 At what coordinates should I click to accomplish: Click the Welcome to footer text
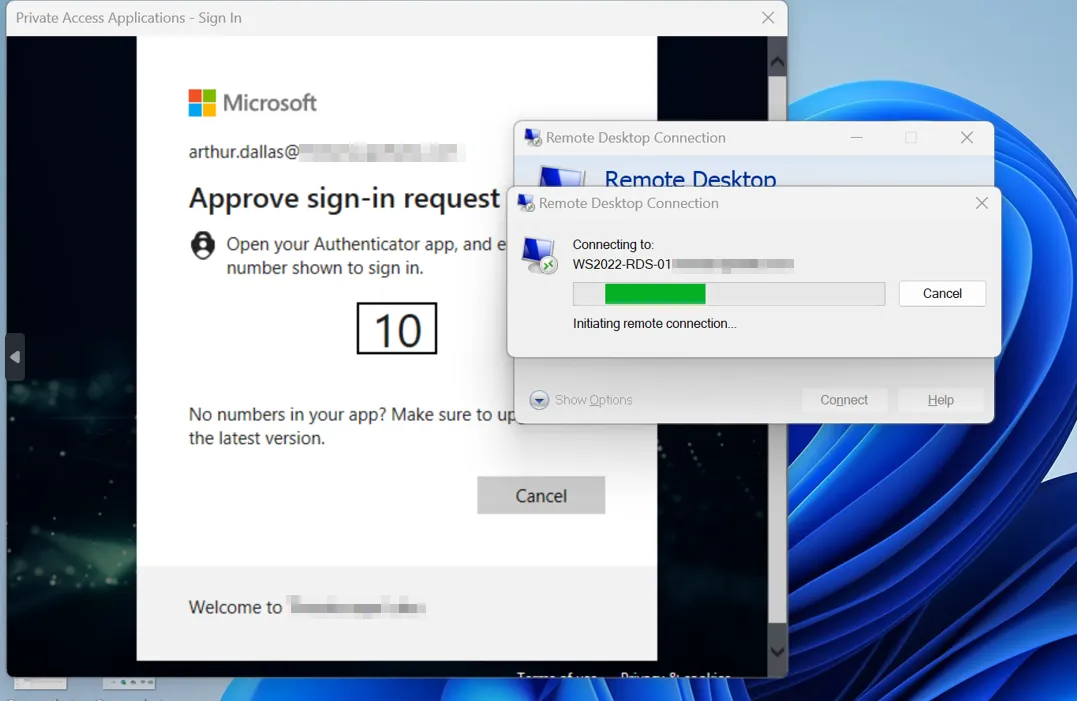point(236,607)
